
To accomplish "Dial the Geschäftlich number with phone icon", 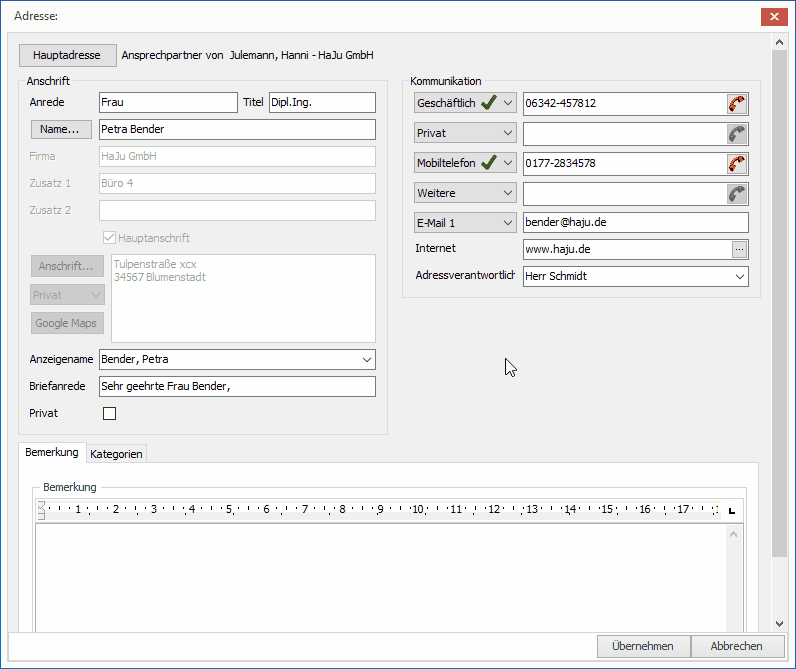I will [x=737, y=104].
